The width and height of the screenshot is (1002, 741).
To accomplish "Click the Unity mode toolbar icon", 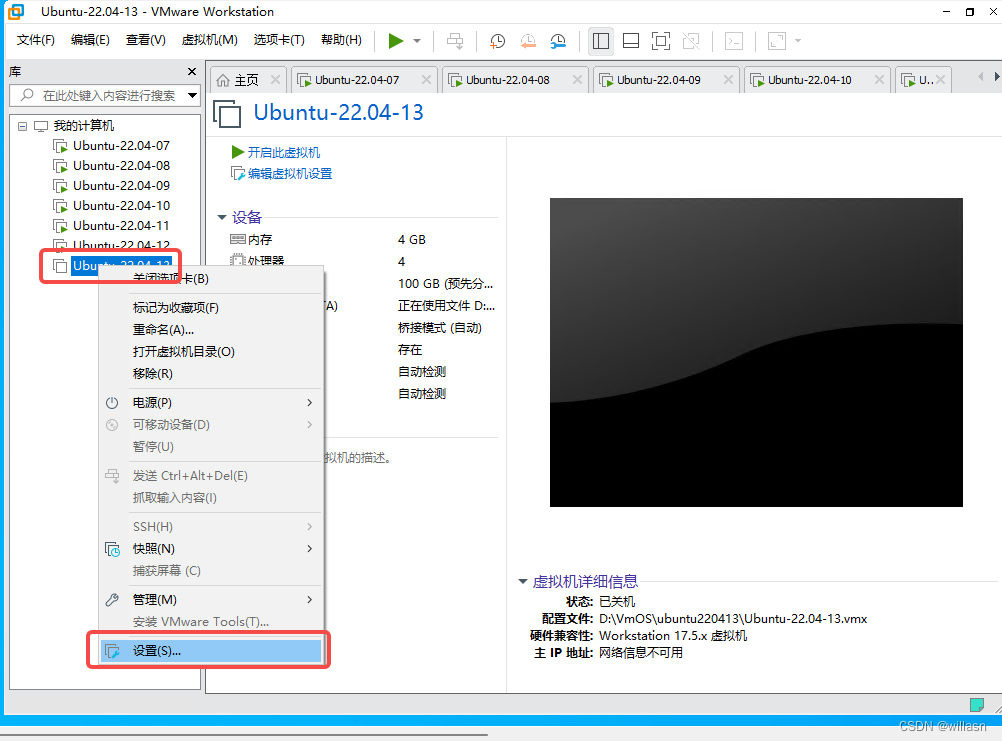I will point(691,41).
